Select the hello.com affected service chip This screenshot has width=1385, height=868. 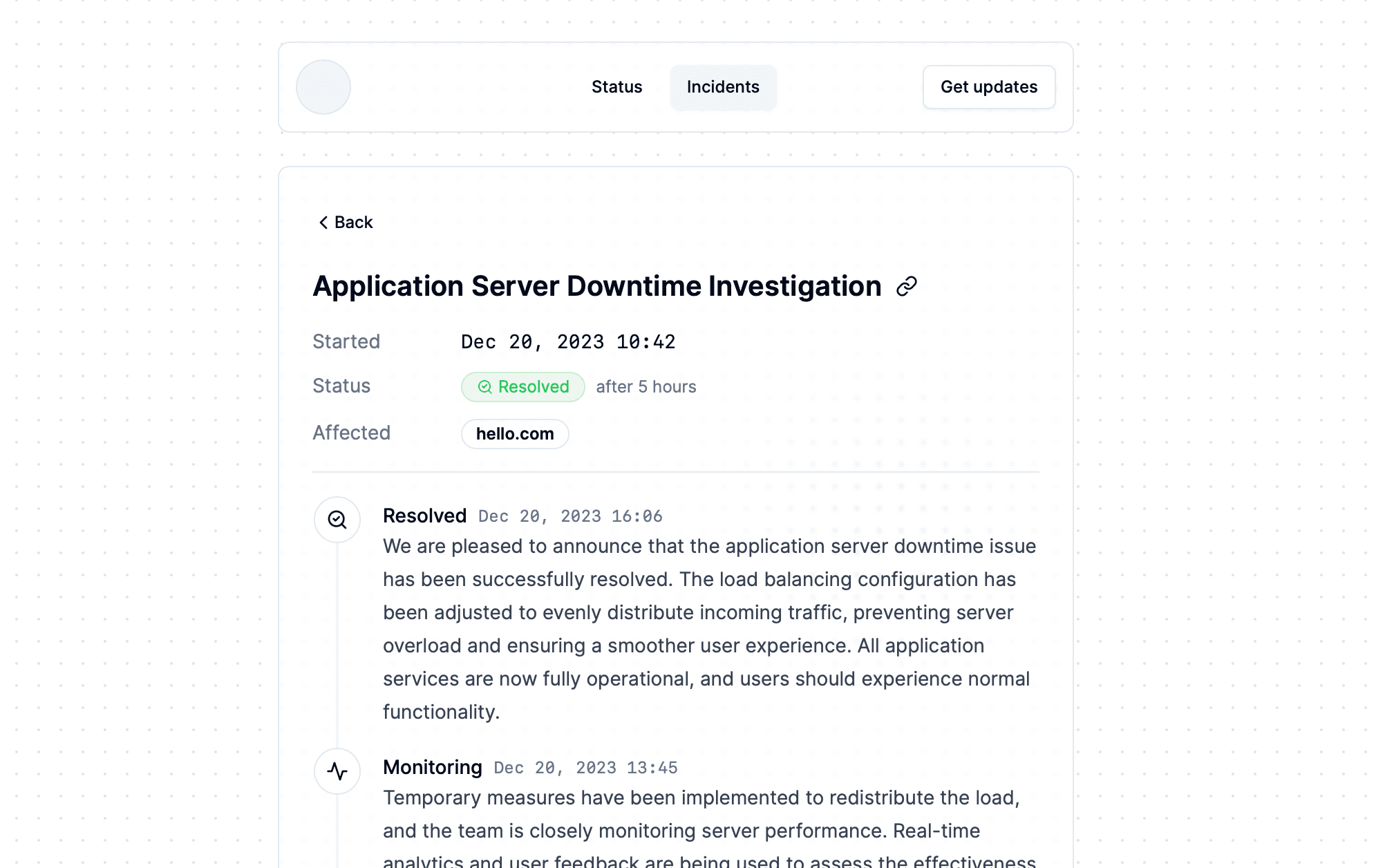pyautogui.click(x=514, y=433)
